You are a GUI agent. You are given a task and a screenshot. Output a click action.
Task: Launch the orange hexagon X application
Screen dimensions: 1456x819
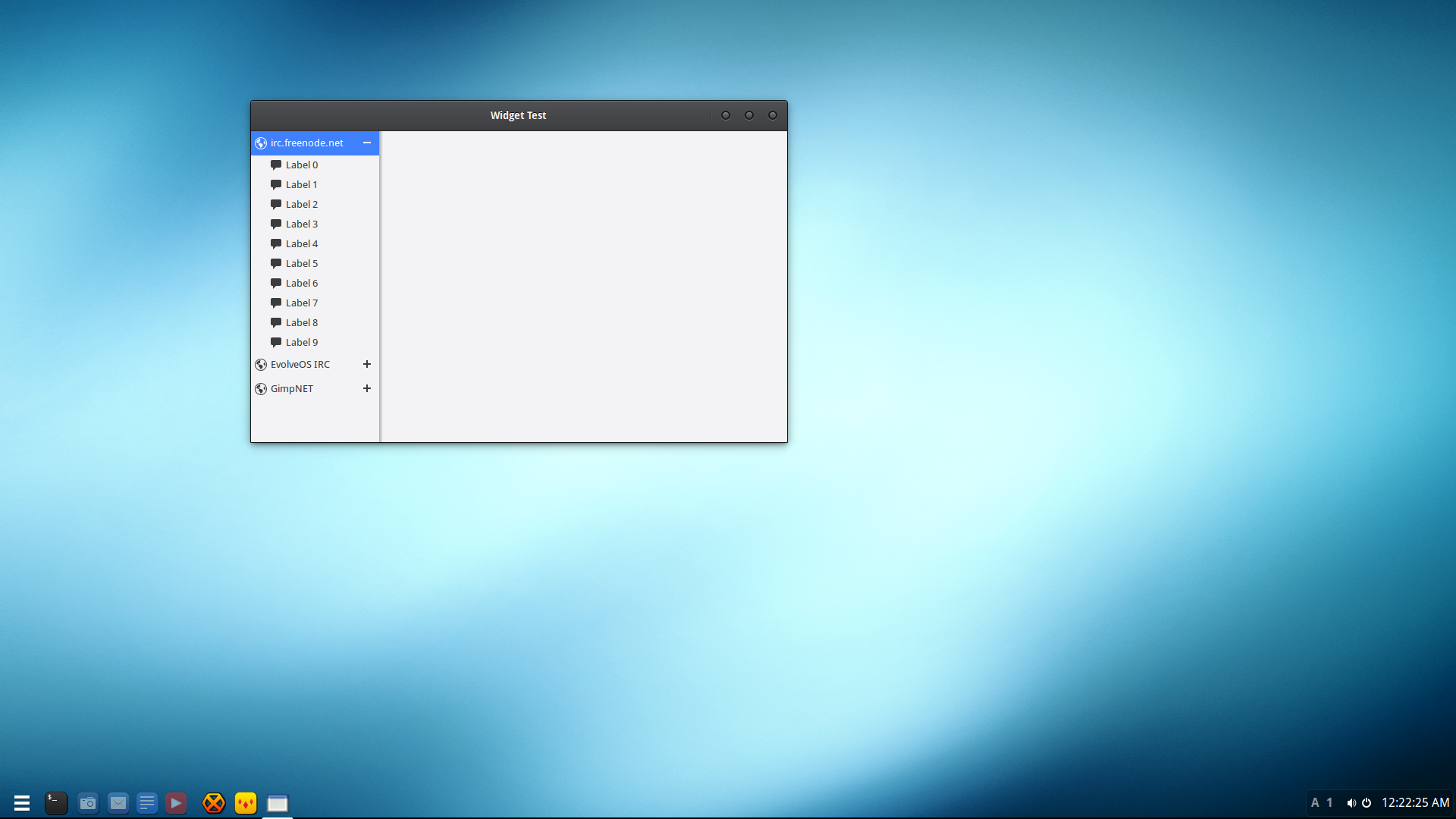[214, 803]
